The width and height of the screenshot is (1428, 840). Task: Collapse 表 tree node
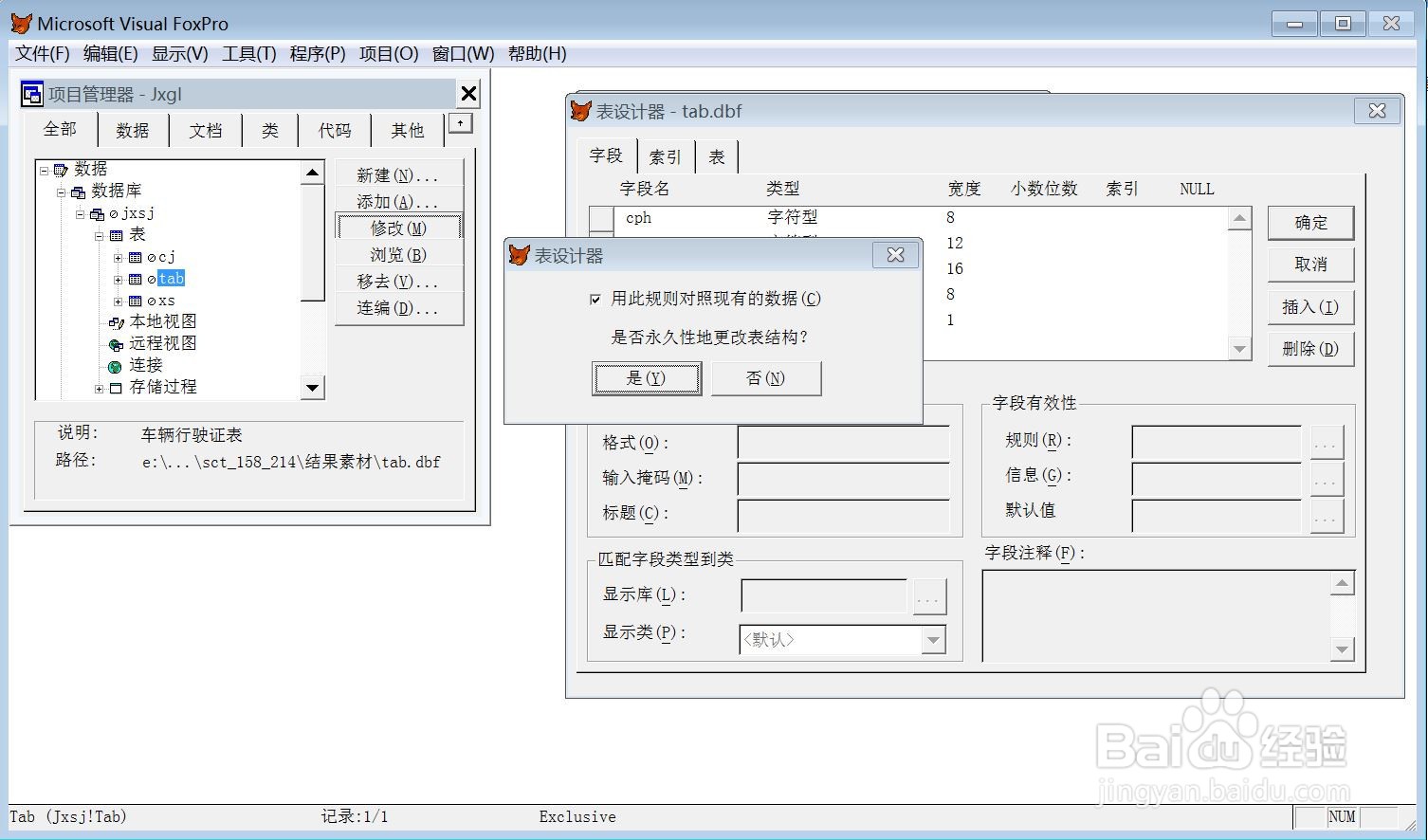tap(99, 236)
